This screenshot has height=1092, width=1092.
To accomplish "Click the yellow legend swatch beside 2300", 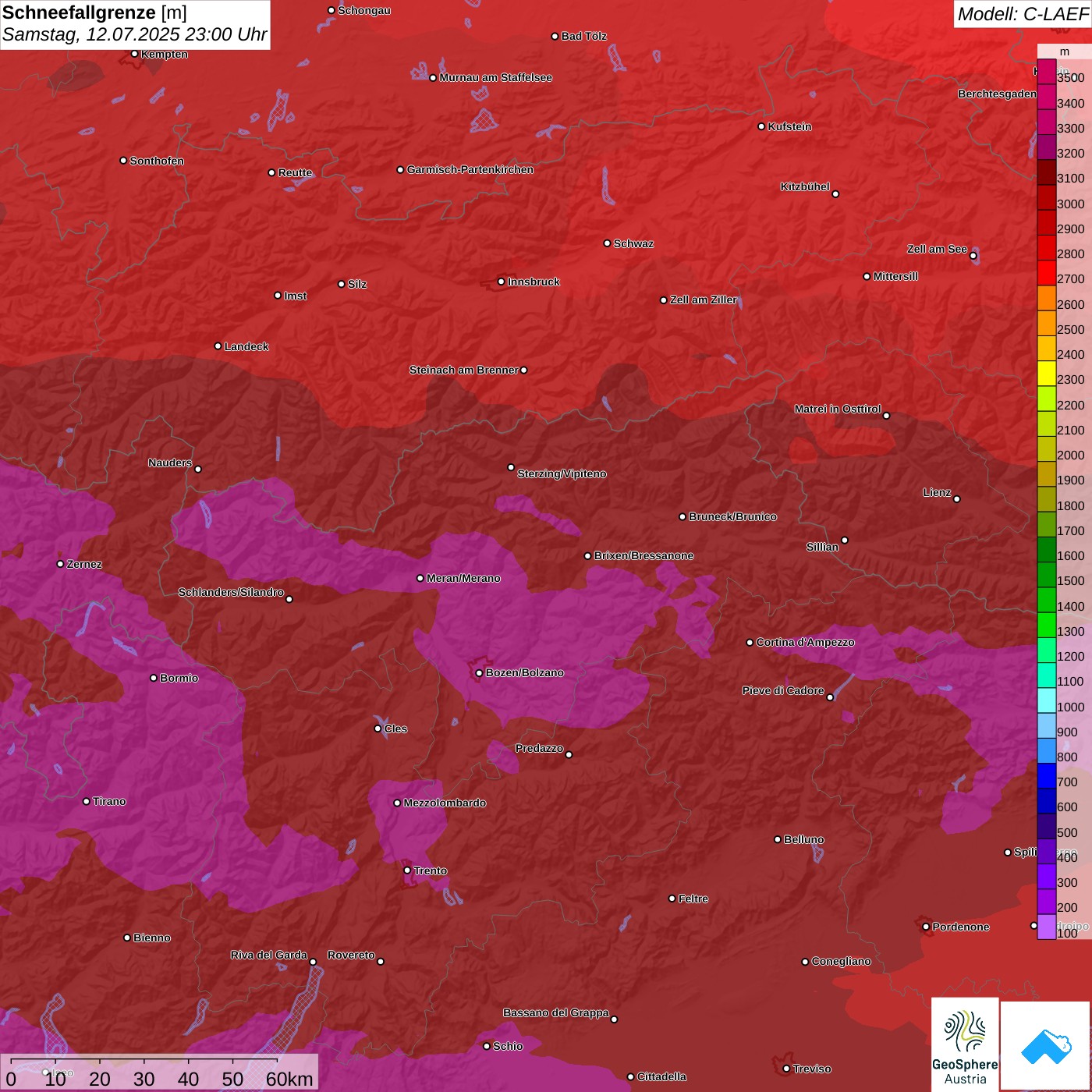I will tap(1046, 374).
